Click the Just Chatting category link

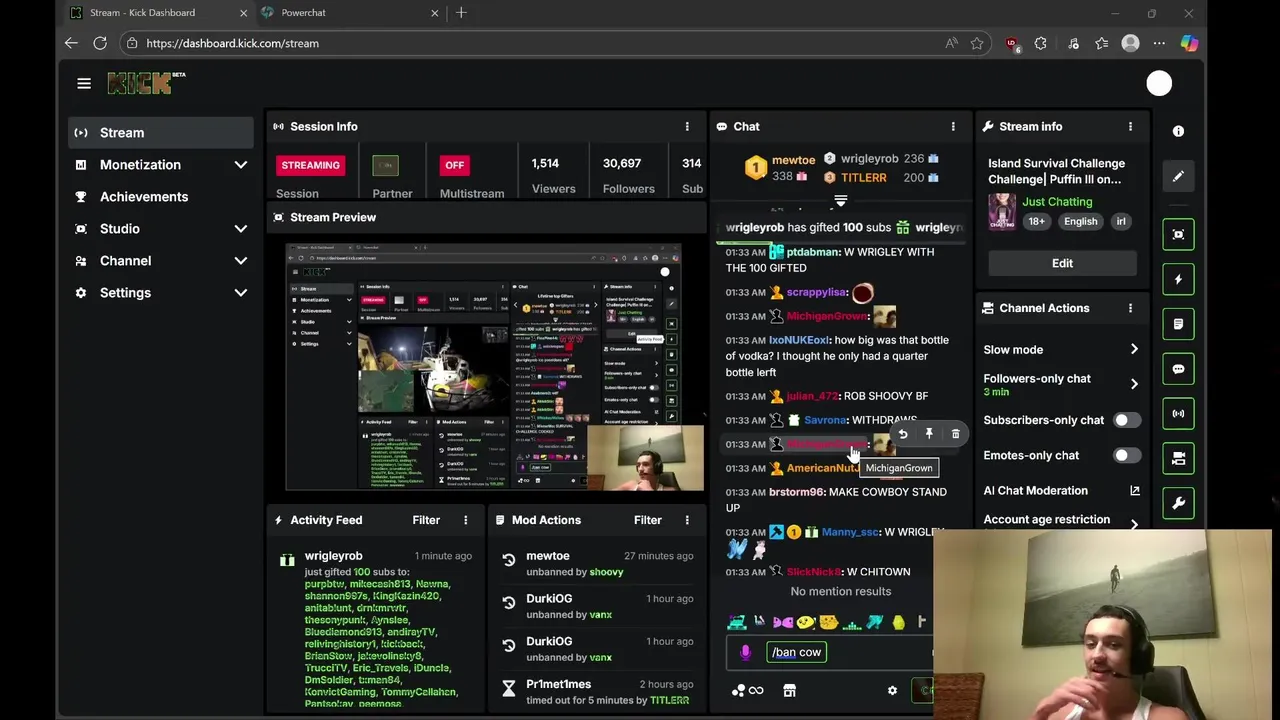pos(1057,201)
